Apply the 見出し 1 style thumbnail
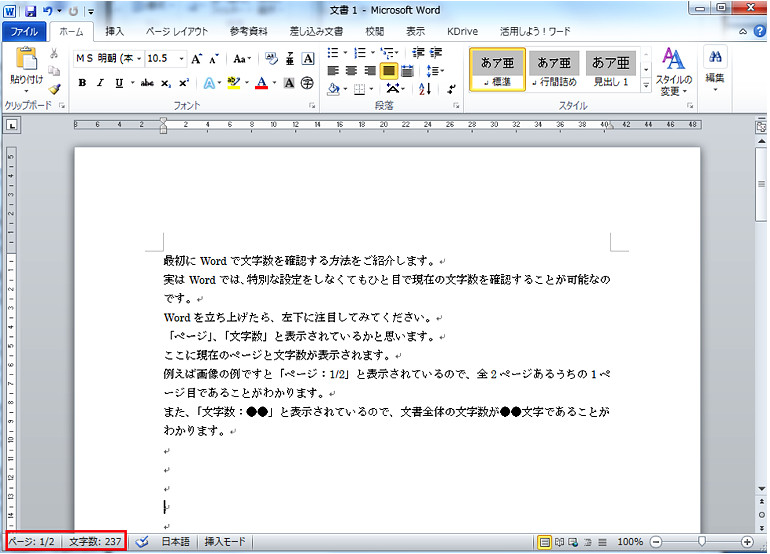This screenshot has height=554, width=770. coord(610,69)
